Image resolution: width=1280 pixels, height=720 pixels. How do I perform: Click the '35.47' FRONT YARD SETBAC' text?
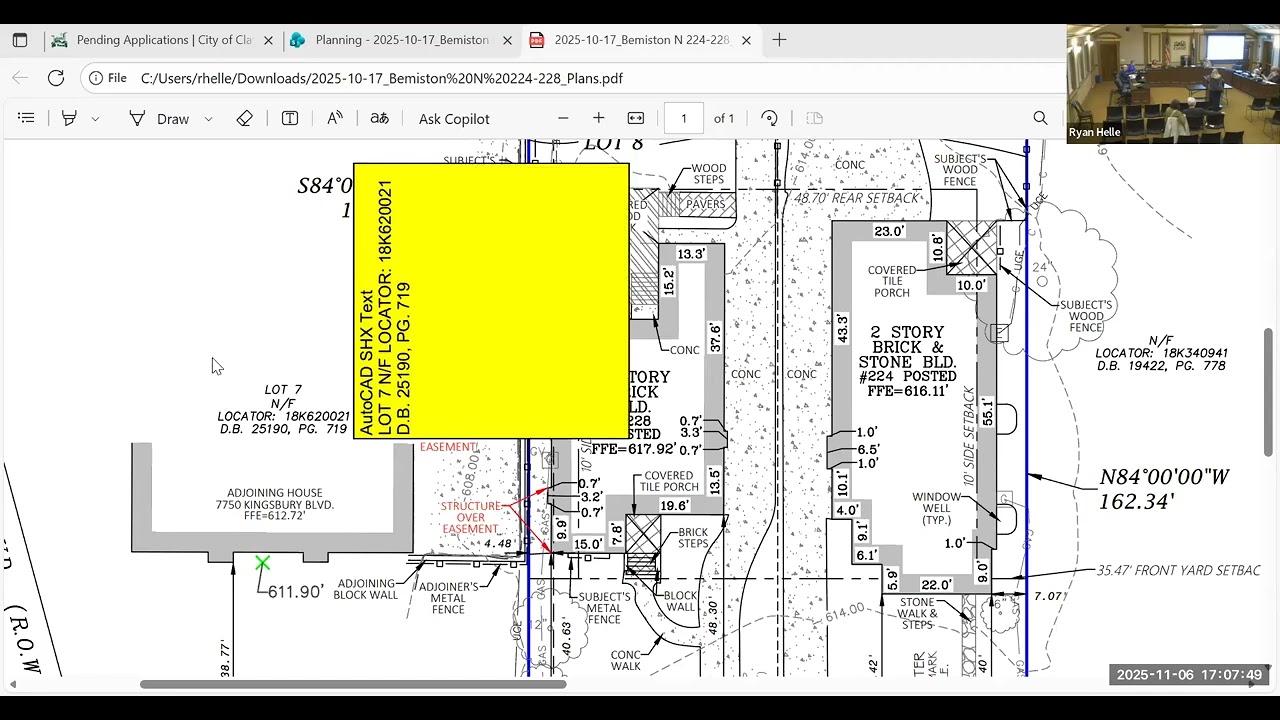(x=1178, y=570)
